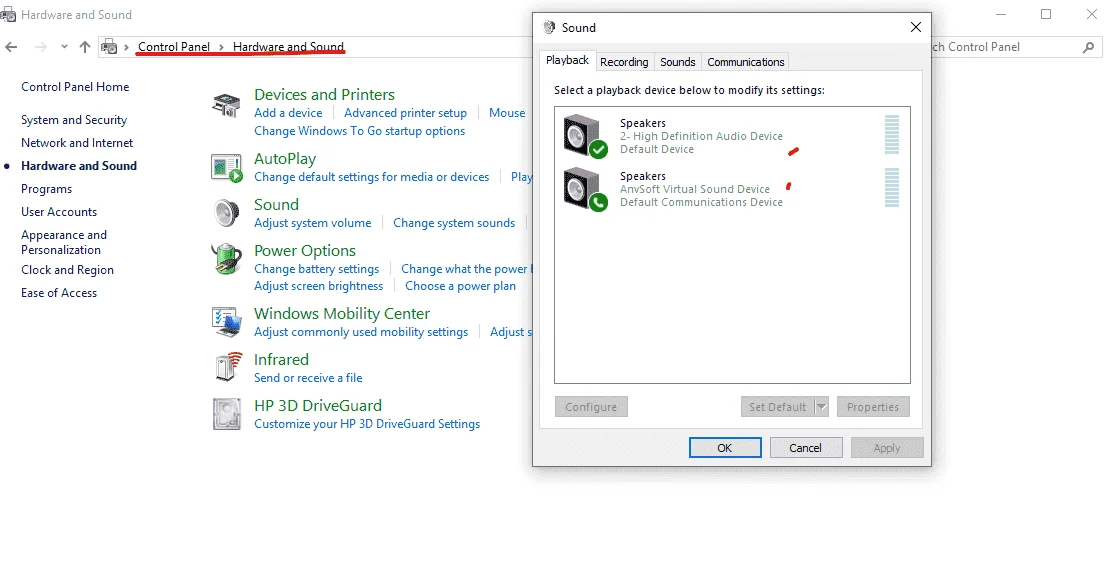Click Change default settings for media or devices

(371, 177)
